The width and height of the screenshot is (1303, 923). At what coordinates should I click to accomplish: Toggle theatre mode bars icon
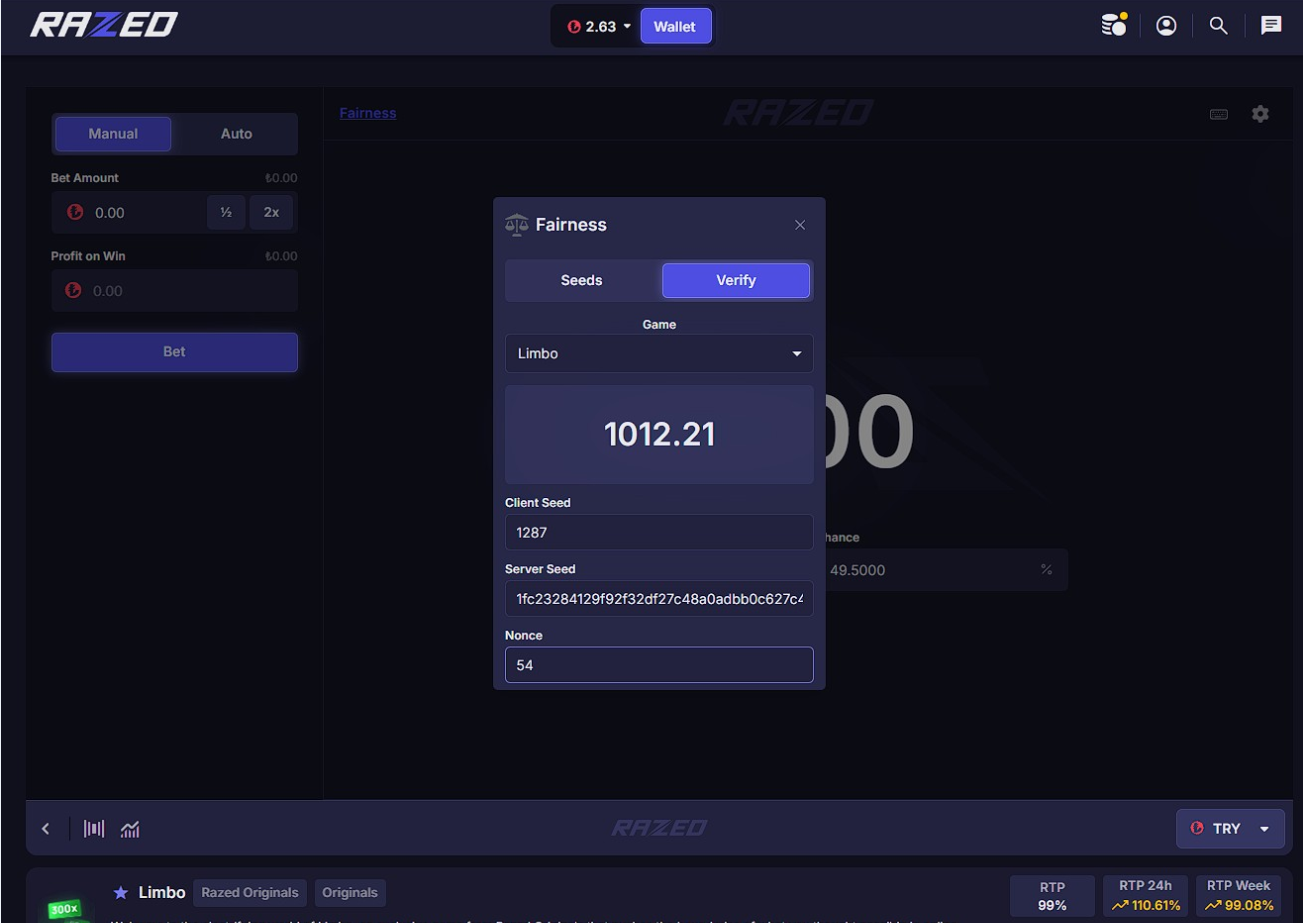[x=94, y=829]
